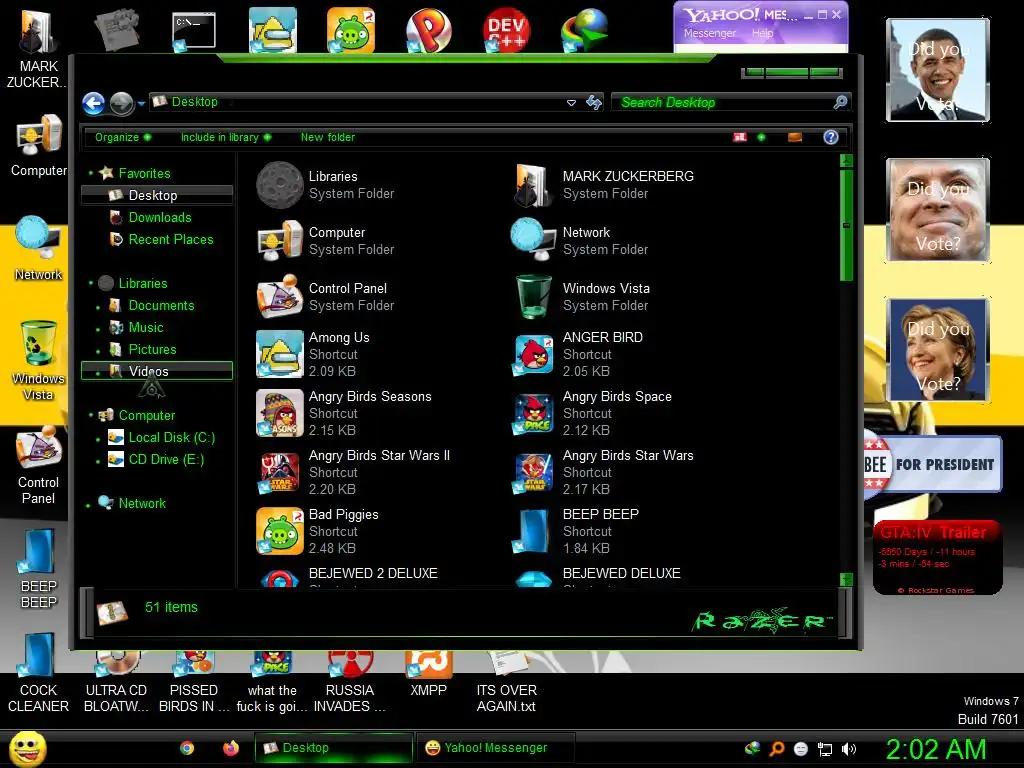Click the smiley Start button
Screen dimensions: 1024x768
[x=27, y=748]
